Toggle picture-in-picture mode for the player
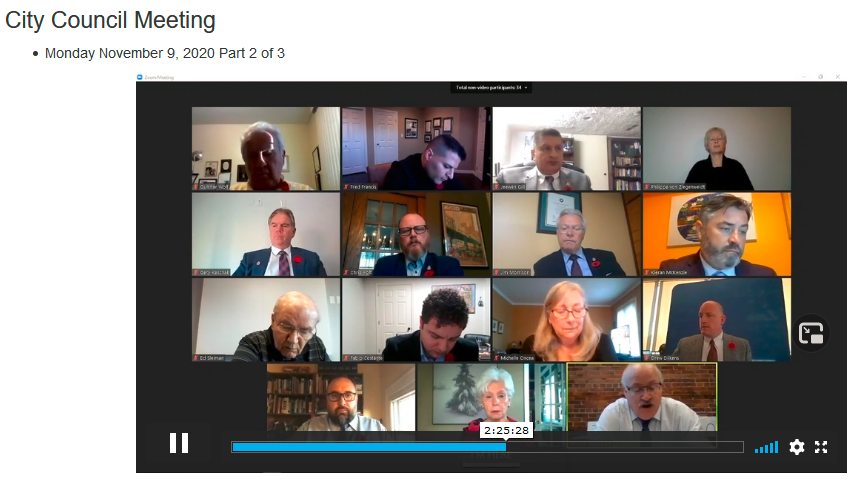 coord(811,334)
